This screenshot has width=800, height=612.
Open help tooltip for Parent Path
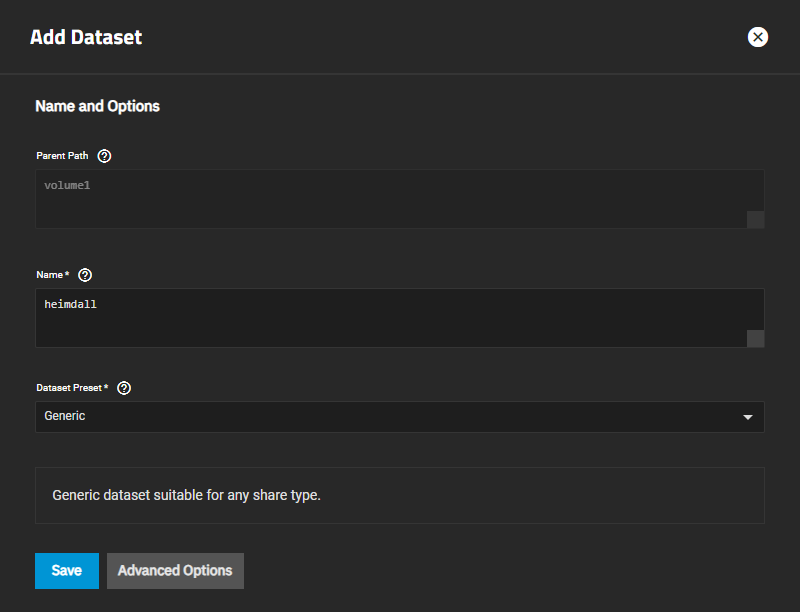(x=105, y=156)
